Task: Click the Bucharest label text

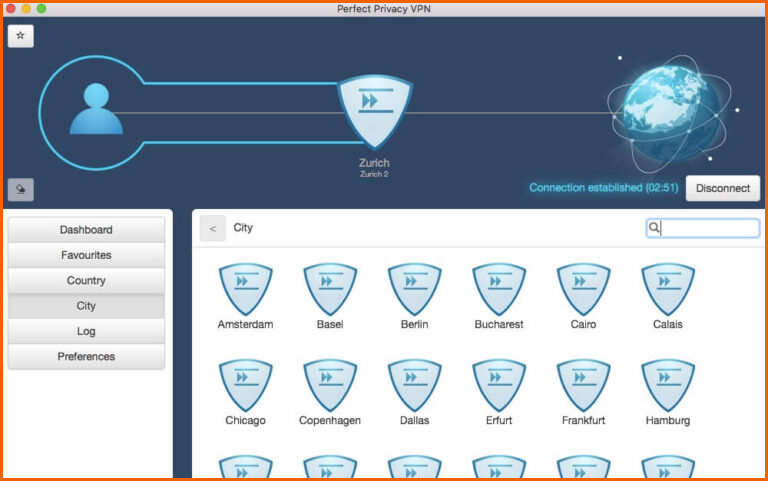Action: tap(499, 324)
